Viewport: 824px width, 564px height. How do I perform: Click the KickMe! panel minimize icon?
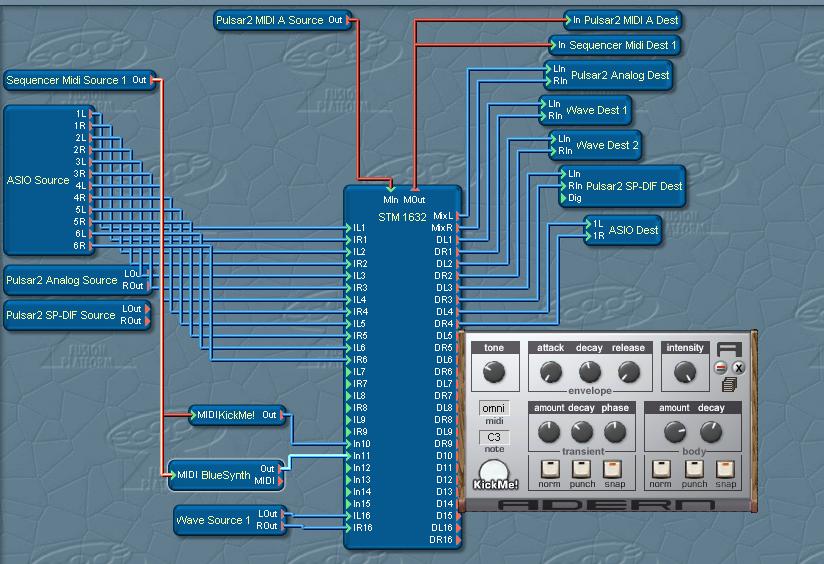(721, 367)
